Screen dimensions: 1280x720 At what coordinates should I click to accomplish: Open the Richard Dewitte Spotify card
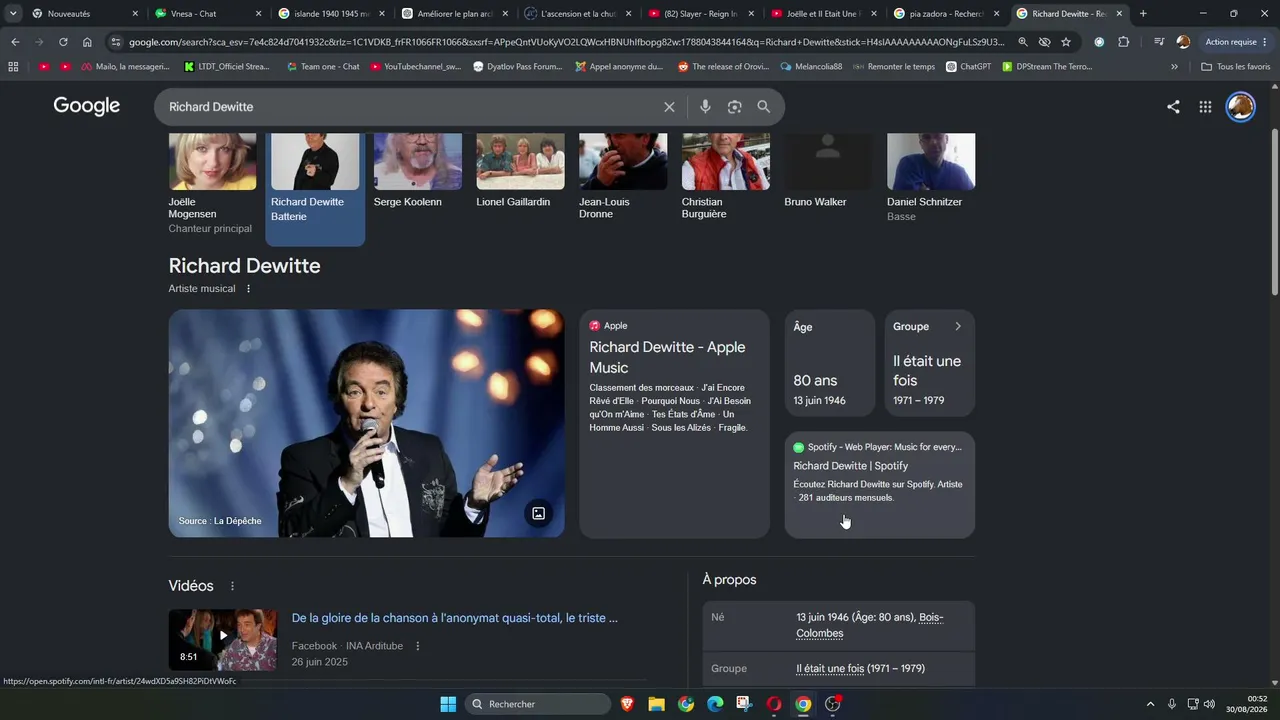tap(880, 485)
